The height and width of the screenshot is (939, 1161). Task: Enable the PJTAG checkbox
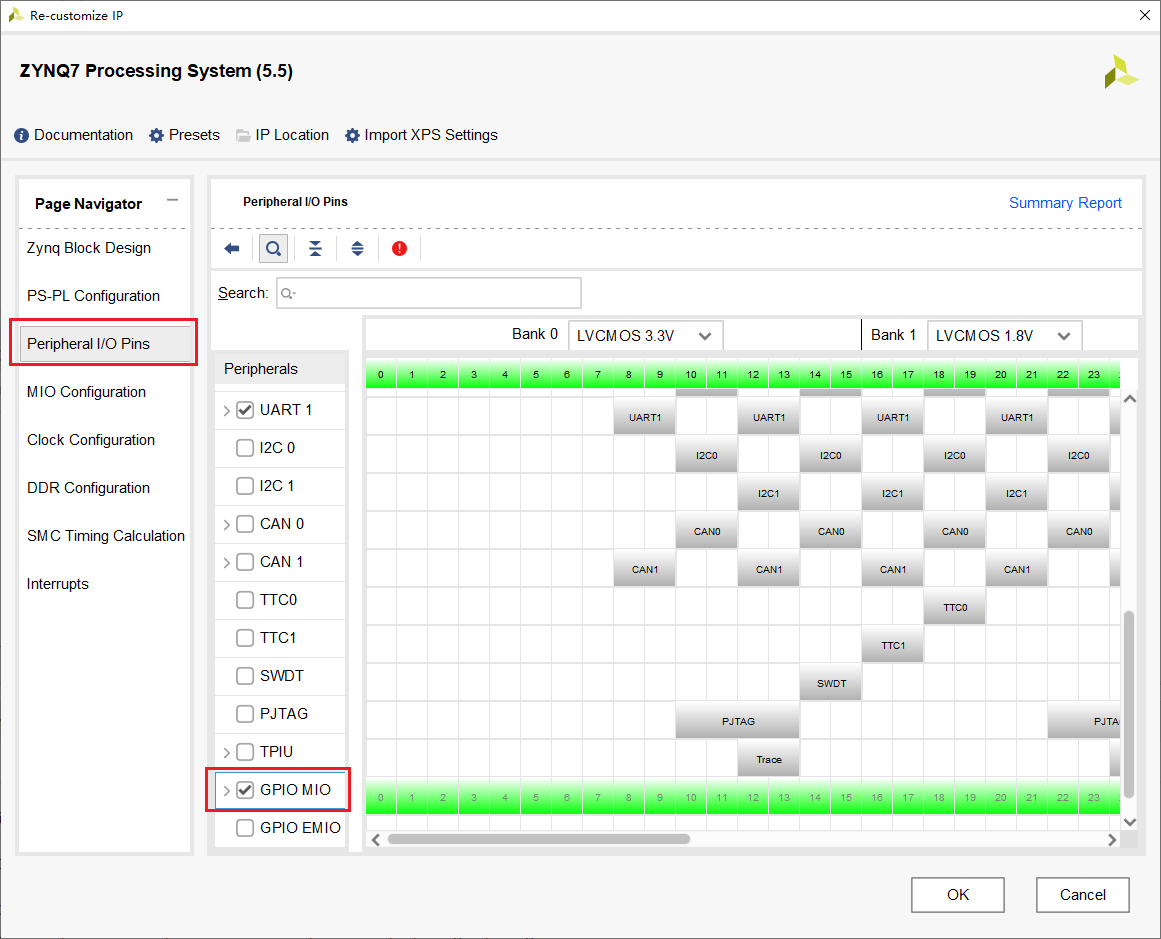[244, 714]
